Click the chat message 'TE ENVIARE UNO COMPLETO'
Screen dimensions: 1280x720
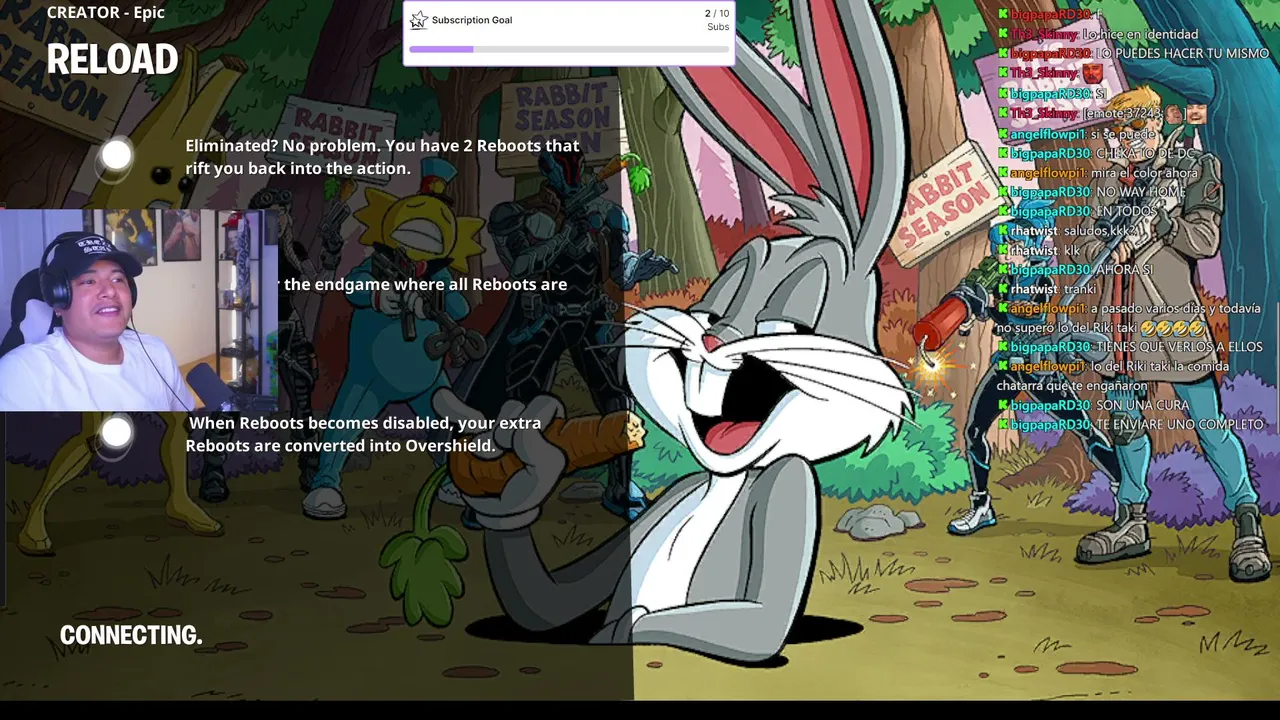click(1180, 424)
